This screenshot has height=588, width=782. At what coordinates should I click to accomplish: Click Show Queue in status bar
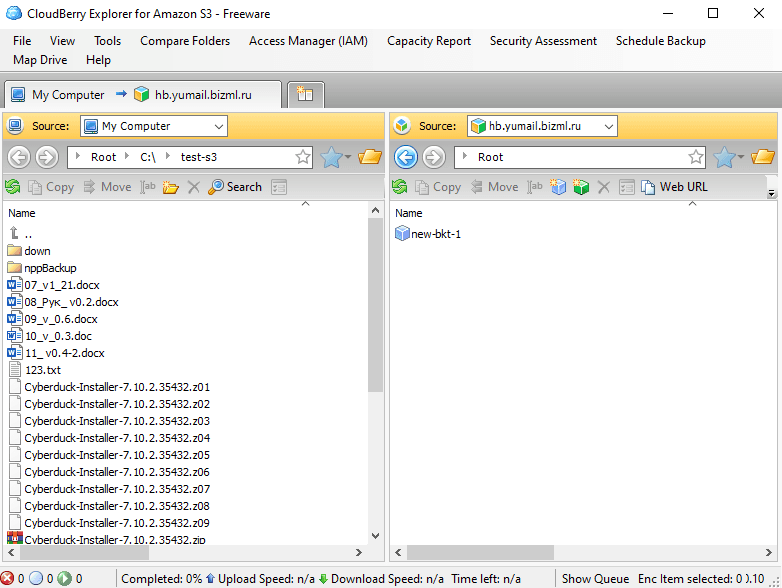coord(595,579)
